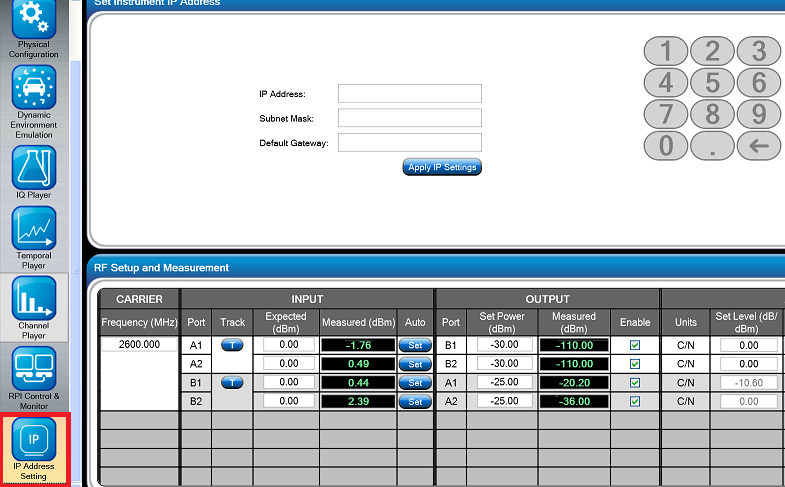785x487 pixels.
Task: Open Physical Configuration panel
Action: [x=33, y=20]
